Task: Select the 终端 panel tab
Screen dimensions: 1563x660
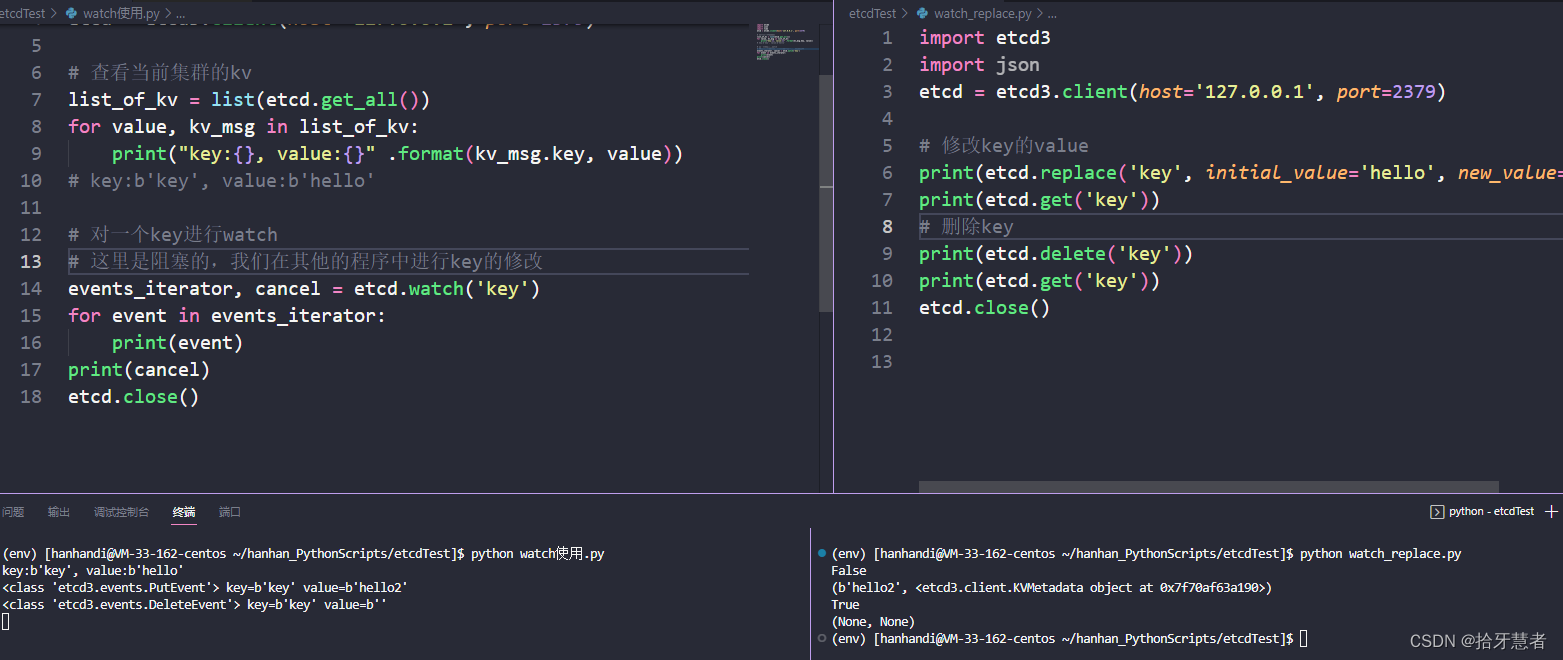Action: tap(184, 512)
